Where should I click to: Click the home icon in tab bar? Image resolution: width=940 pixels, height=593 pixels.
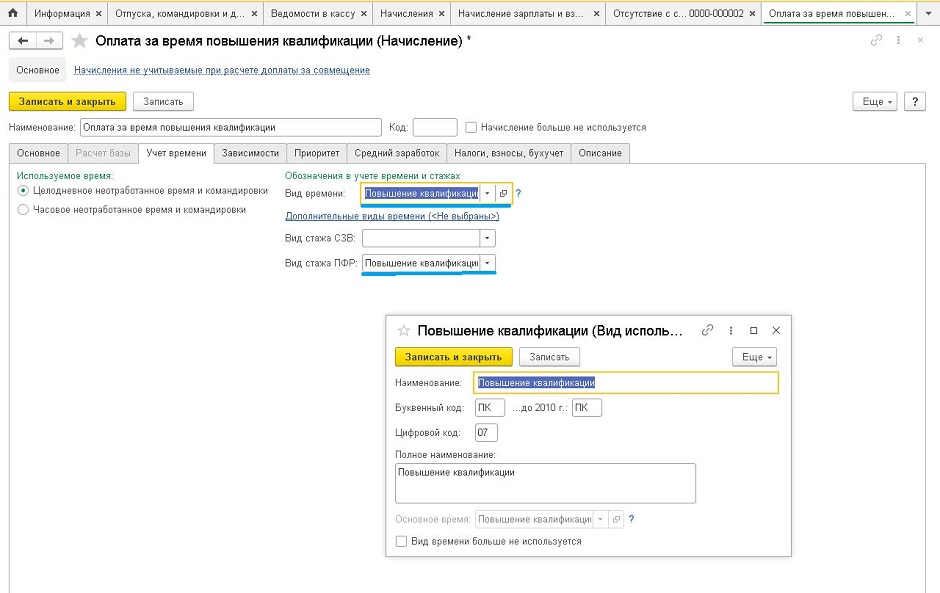(x=13, y=14)
